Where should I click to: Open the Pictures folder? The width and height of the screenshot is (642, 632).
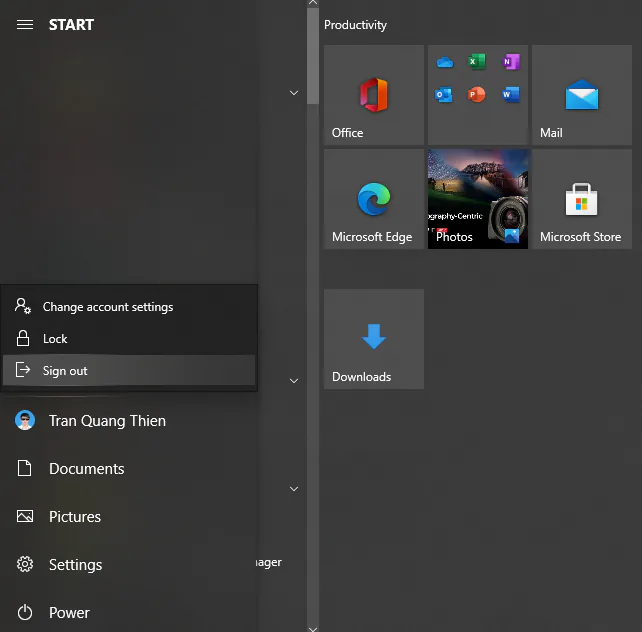[x=129, y=517]
